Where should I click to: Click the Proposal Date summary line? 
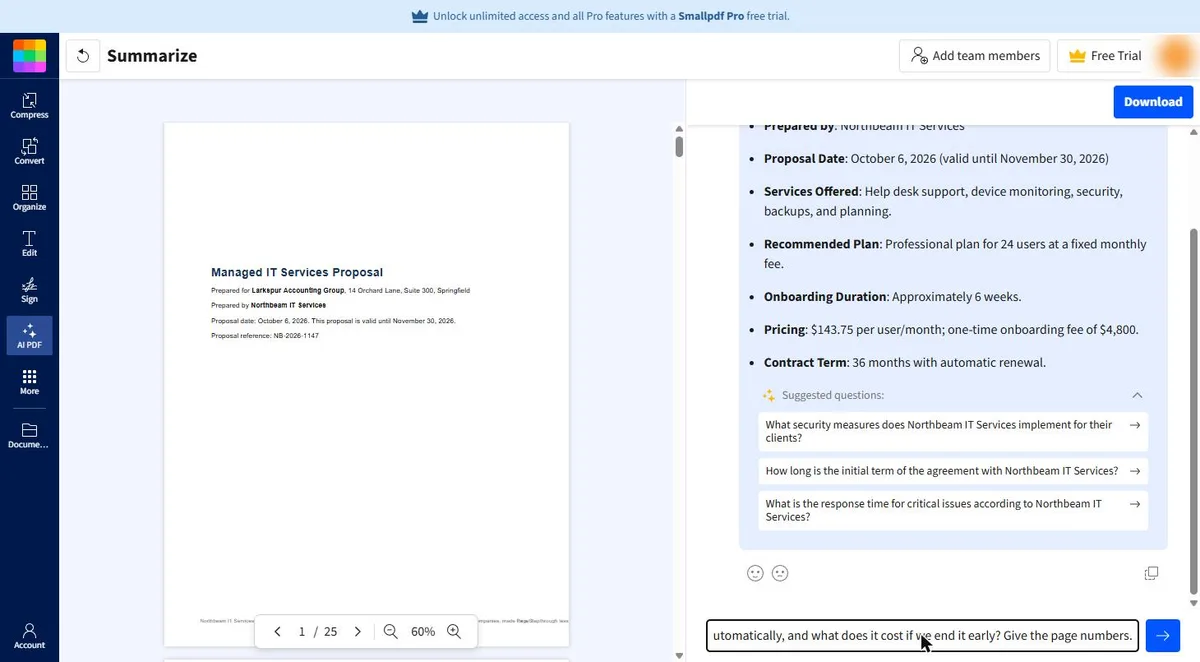tap(936, 158)
